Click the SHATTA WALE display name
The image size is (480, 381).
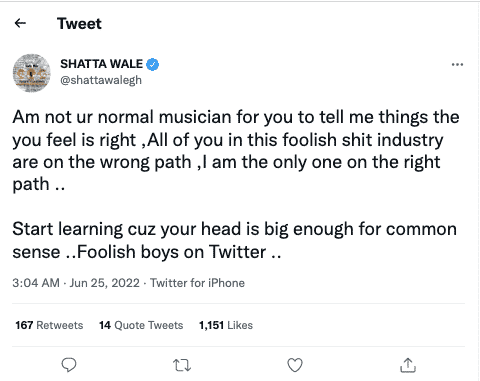(x=102, y=64)
